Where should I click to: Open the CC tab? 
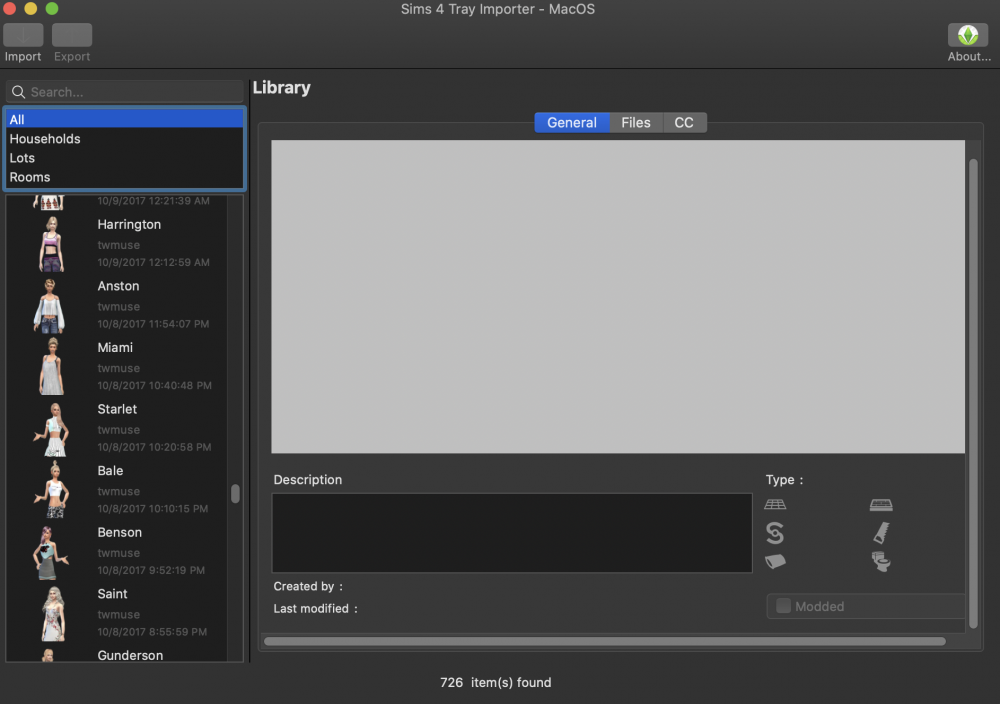[x=684, y=122]
